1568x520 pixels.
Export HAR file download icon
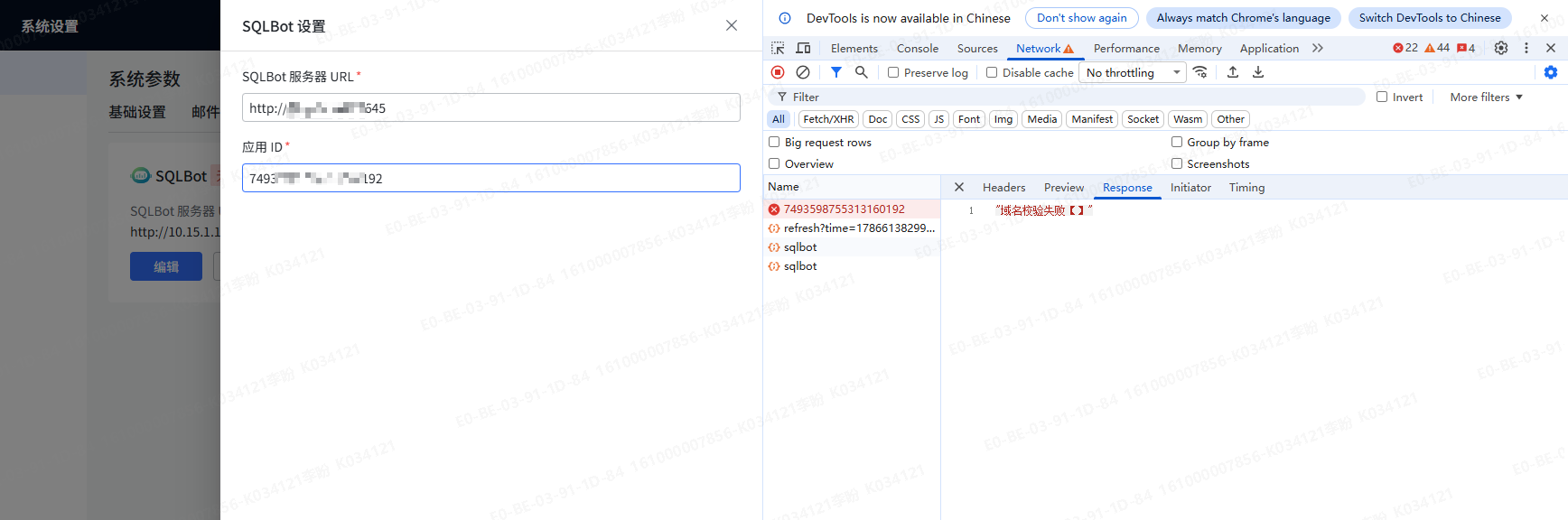(1258, 72)
